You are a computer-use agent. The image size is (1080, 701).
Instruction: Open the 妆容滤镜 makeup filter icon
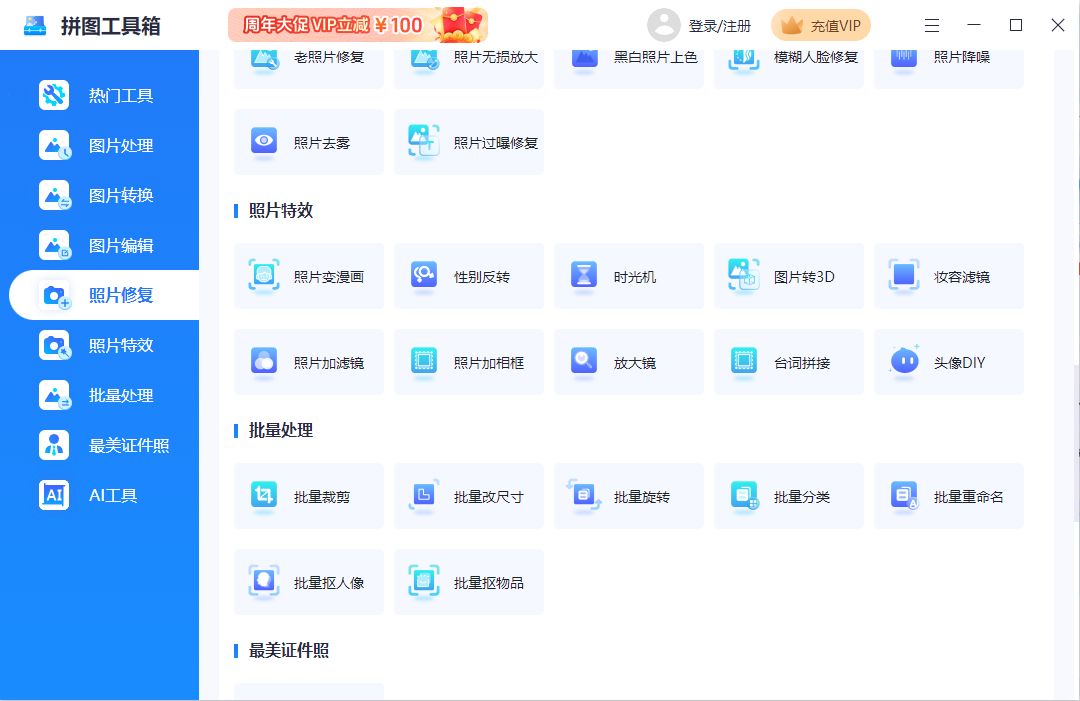[x=904, y=276]
